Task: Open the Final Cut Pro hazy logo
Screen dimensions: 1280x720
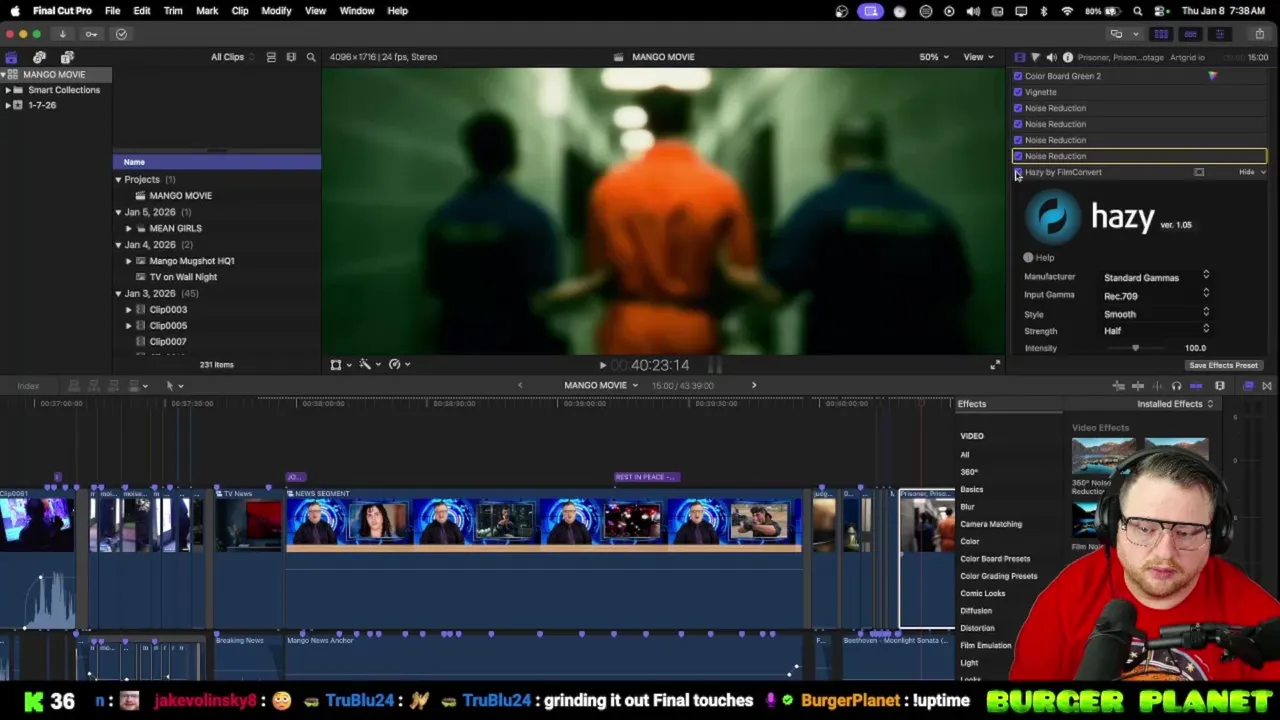Action: [1053, 216]
